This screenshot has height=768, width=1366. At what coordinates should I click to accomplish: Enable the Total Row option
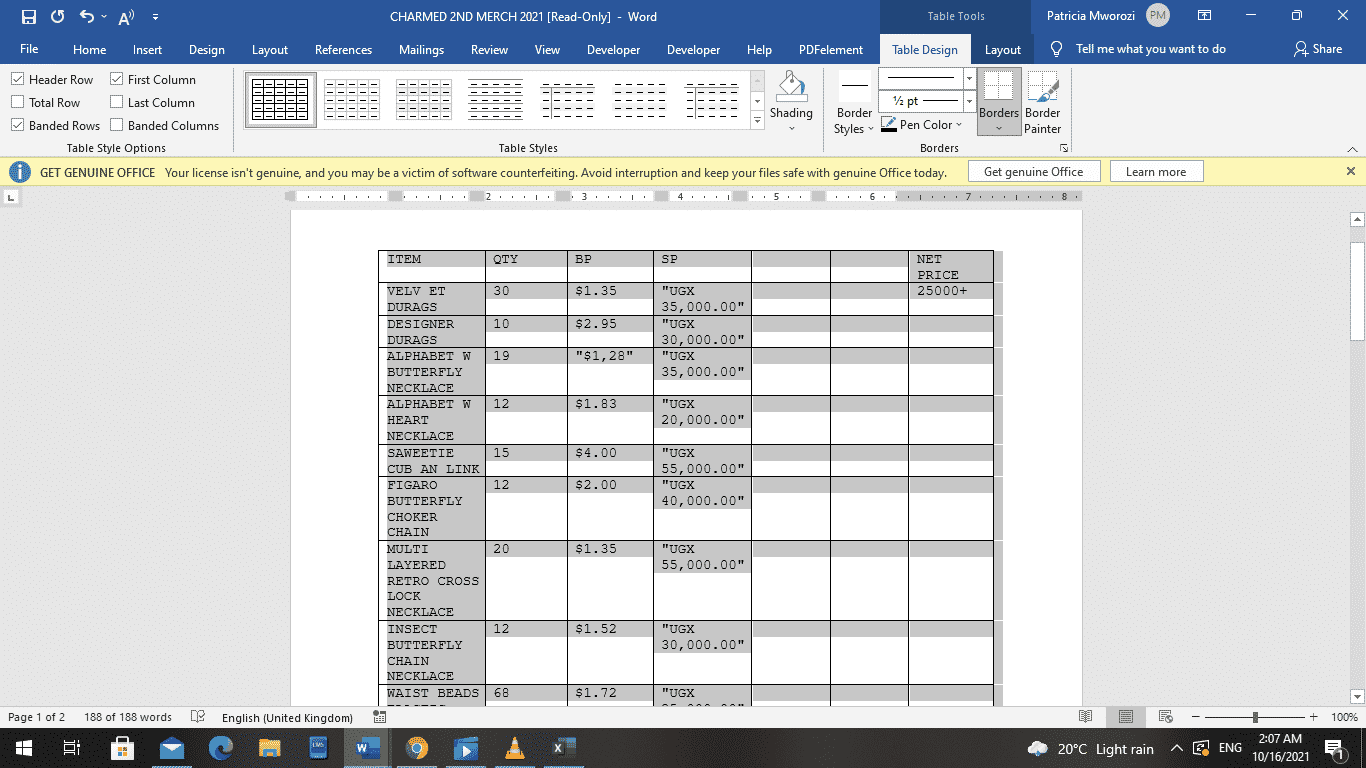pos(18,102)
